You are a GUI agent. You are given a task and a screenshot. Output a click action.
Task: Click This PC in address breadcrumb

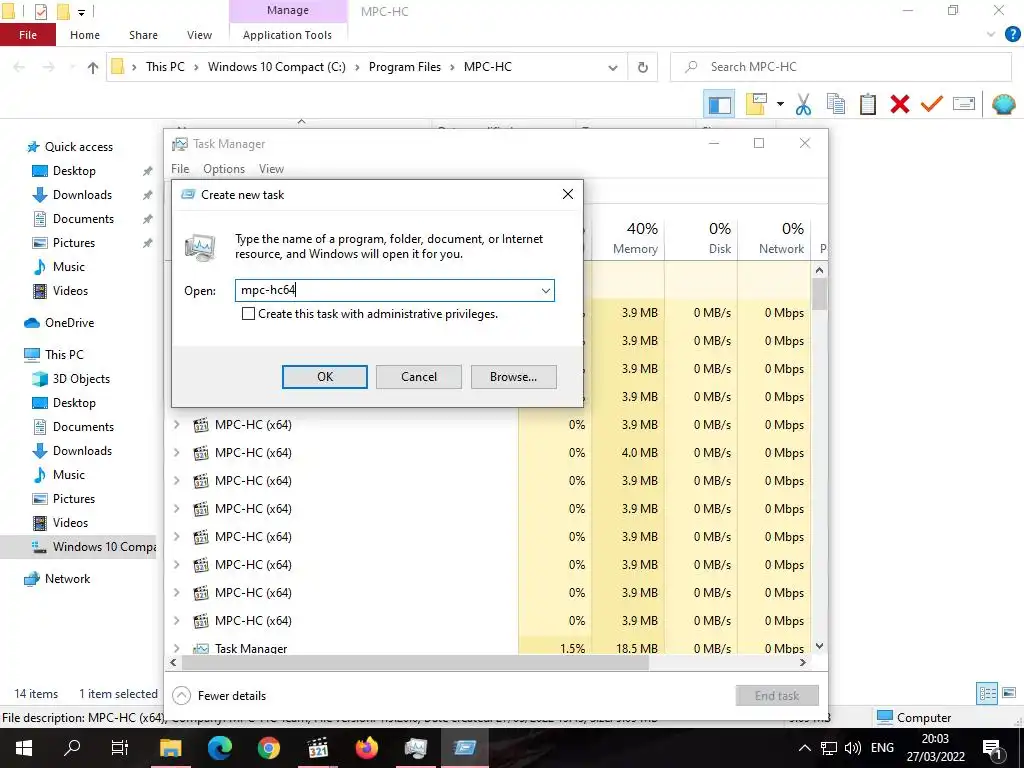(x=165, y=67)
